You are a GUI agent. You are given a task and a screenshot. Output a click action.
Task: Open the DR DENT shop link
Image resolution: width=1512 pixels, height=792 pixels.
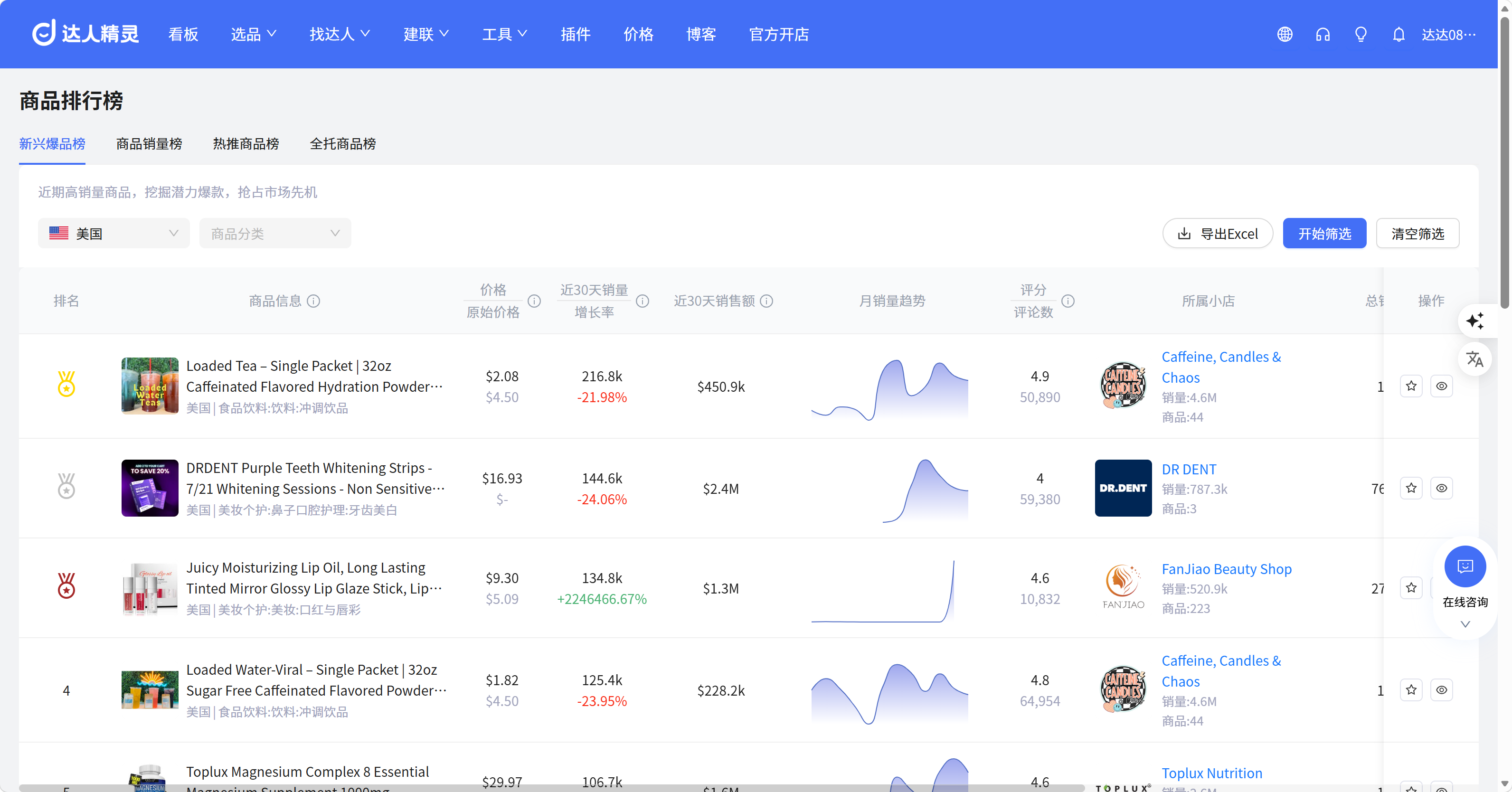(x=1189, y=469)
